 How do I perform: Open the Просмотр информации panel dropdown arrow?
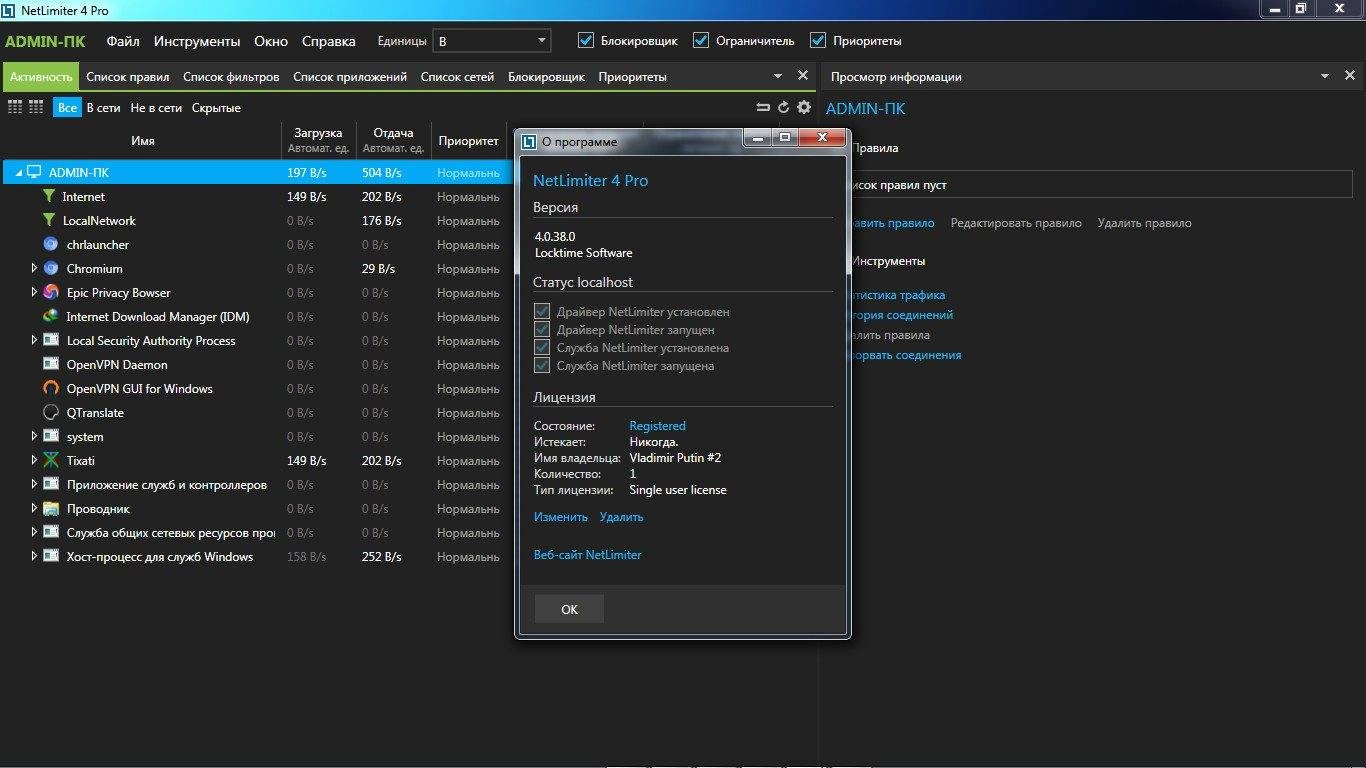[x=1325, y=76]
